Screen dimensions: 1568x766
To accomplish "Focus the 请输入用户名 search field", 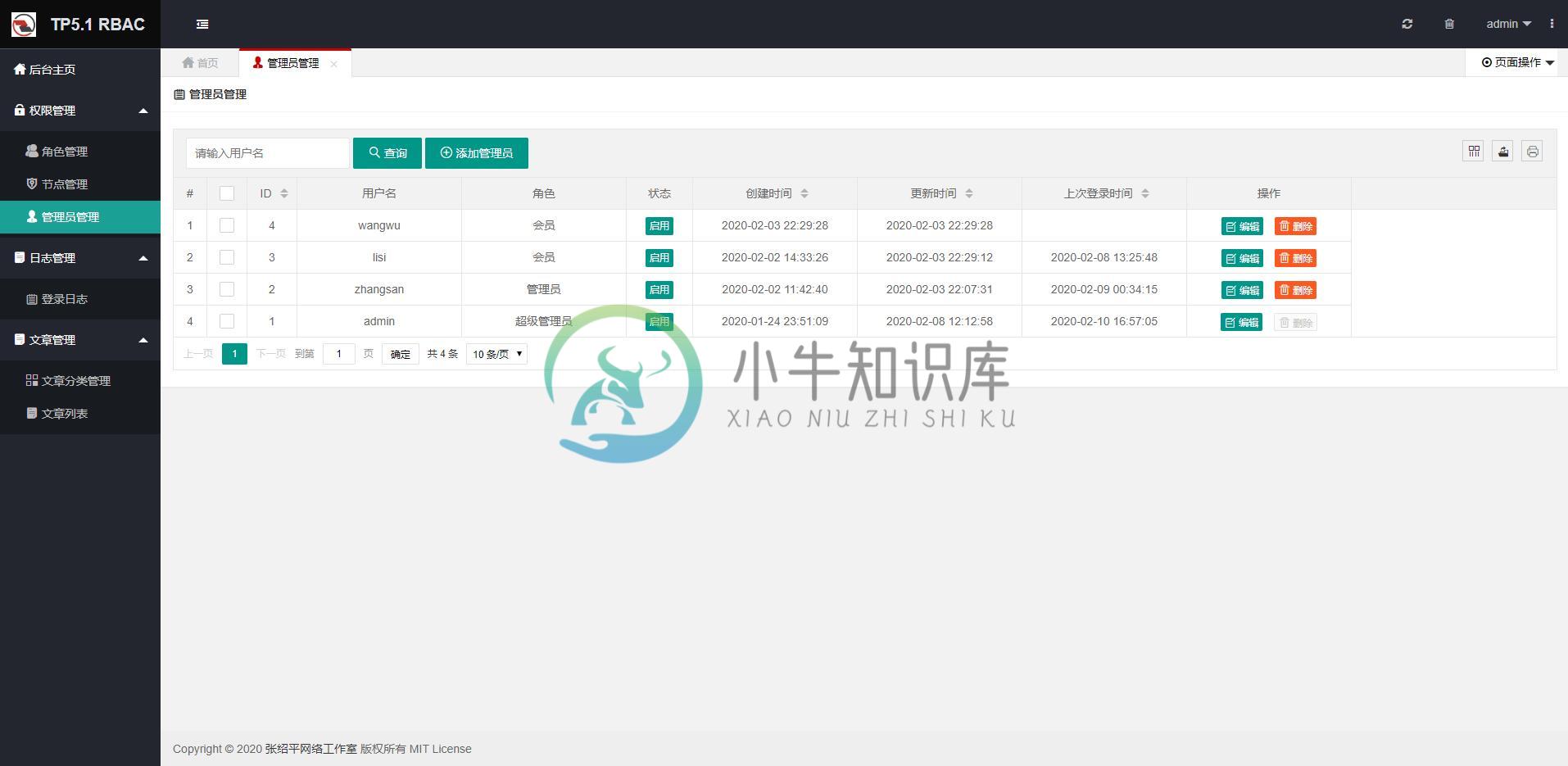I will [268, 153].
